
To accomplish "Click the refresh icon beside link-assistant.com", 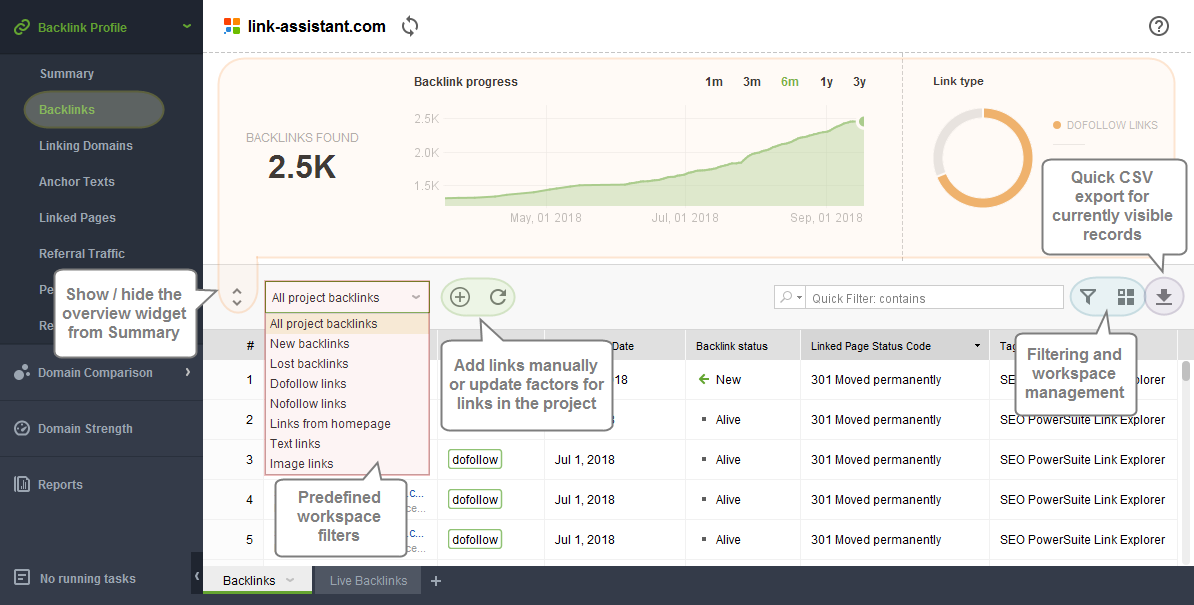I will tap(410, 26).
